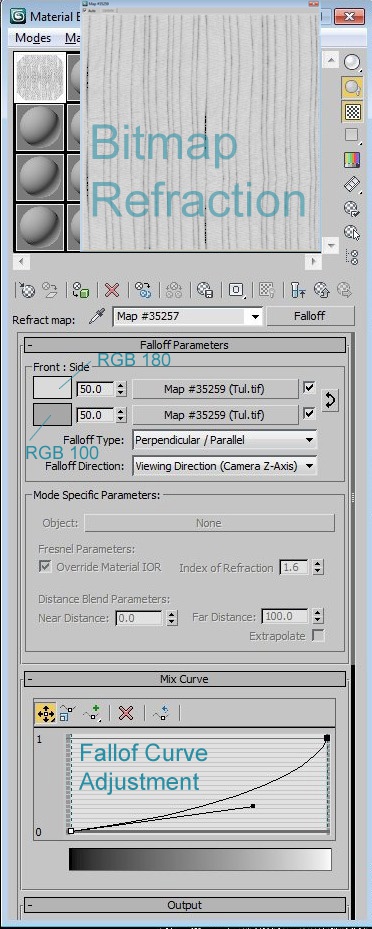
Task: Toggle the Backlight icon
Action: tap(352, 88)
